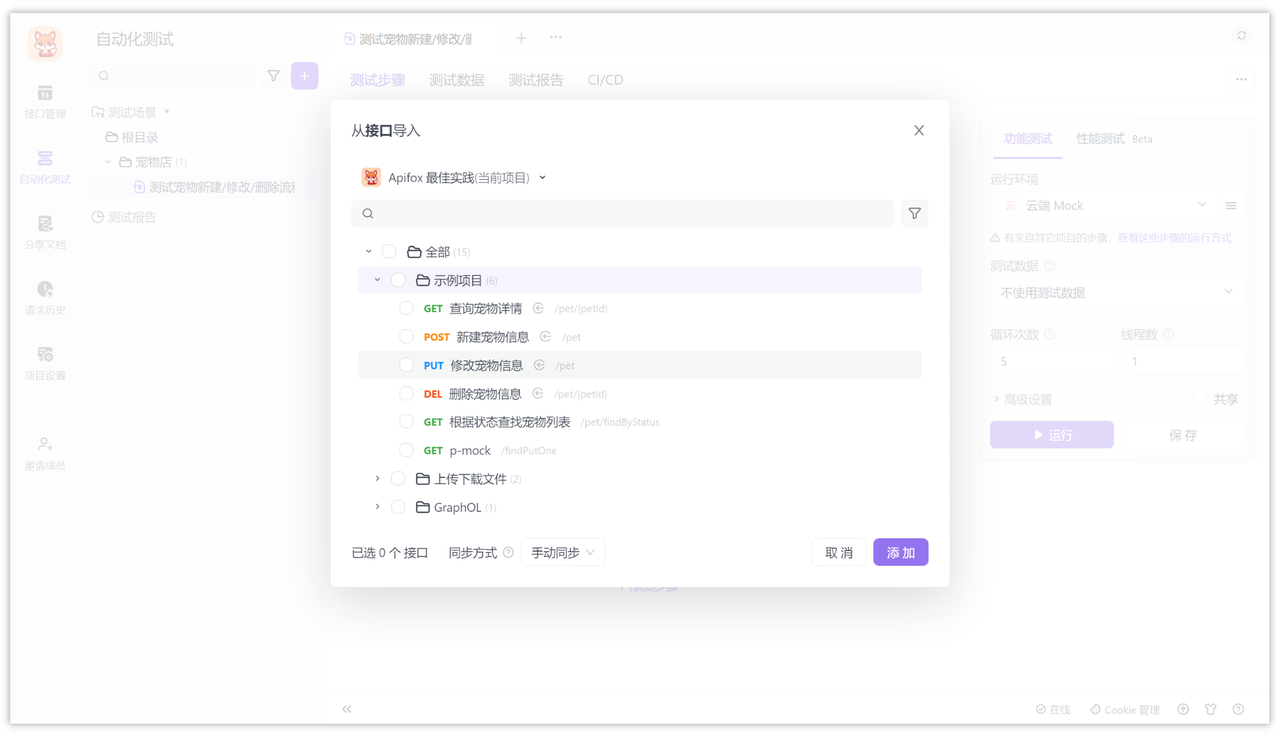Check the DEL 删除宠物信息 checkbox
1280x736 pixels.
pos(406,394)
